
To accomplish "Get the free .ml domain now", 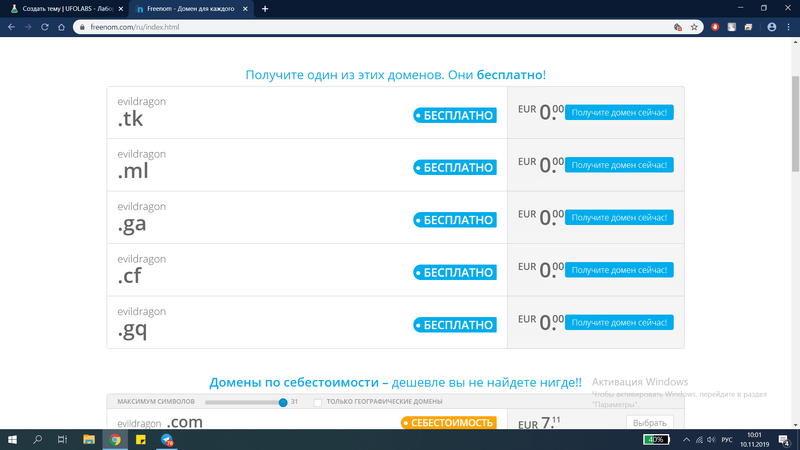I will click(619, 165).
